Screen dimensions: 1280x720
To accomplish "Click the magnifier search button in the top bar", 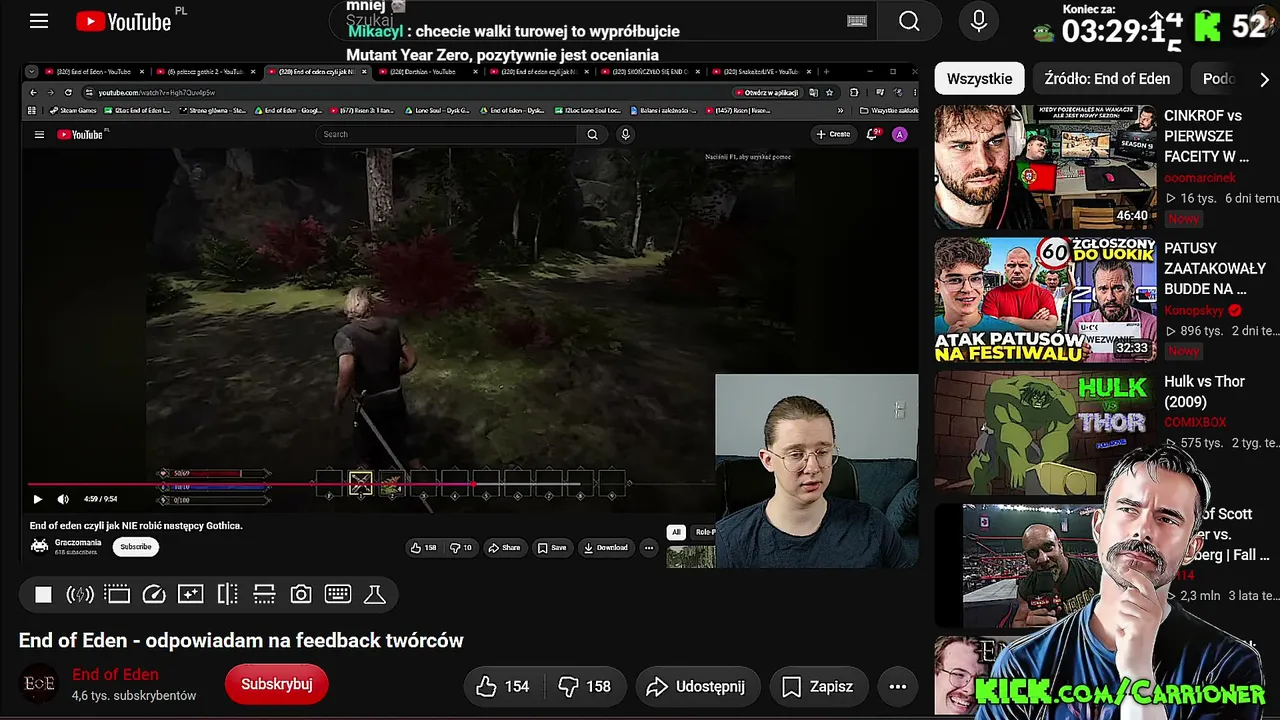I will coord(909,21).
